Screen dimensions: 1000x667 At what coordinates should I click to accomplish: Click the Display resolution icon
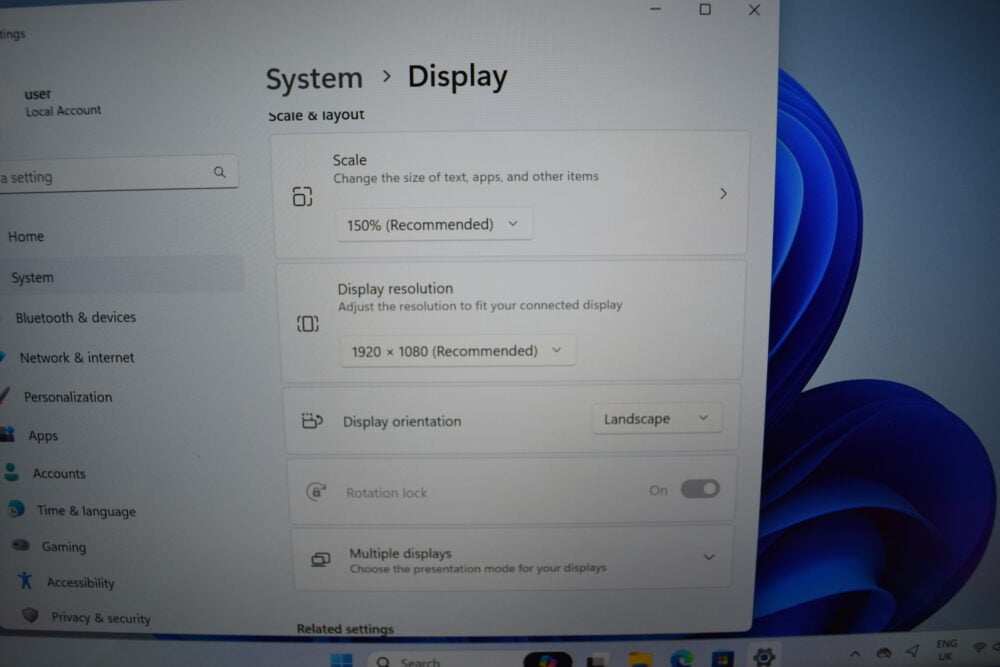pos(307,324)
